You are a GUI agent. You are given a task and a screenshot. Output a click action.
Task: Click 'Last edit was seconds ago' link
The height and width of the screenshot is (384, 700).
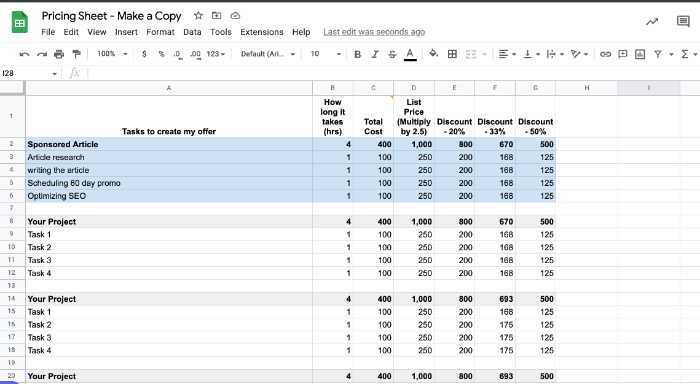(374, 32)
